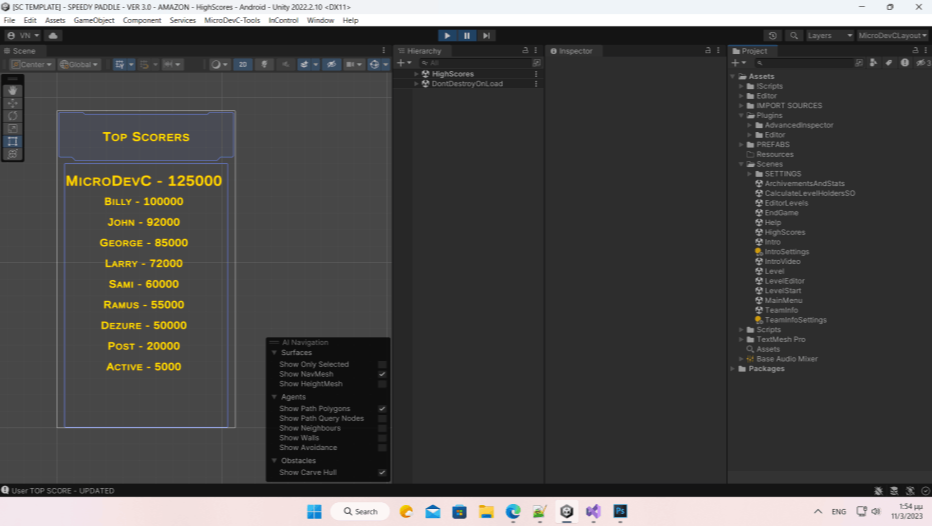This screenshot has height=526, width=932.
Task: Click the Visual Studio taskbar icon
Action: (x=593, y=511)
